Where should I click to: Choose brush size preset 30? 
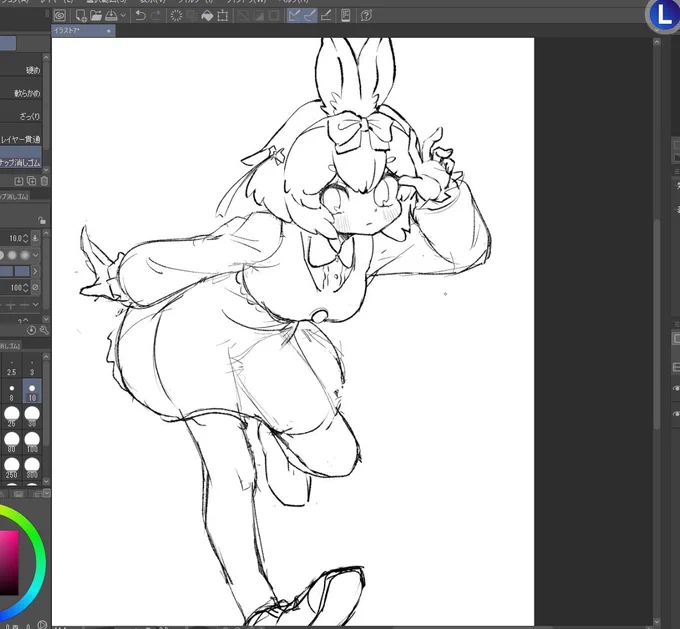32,417
